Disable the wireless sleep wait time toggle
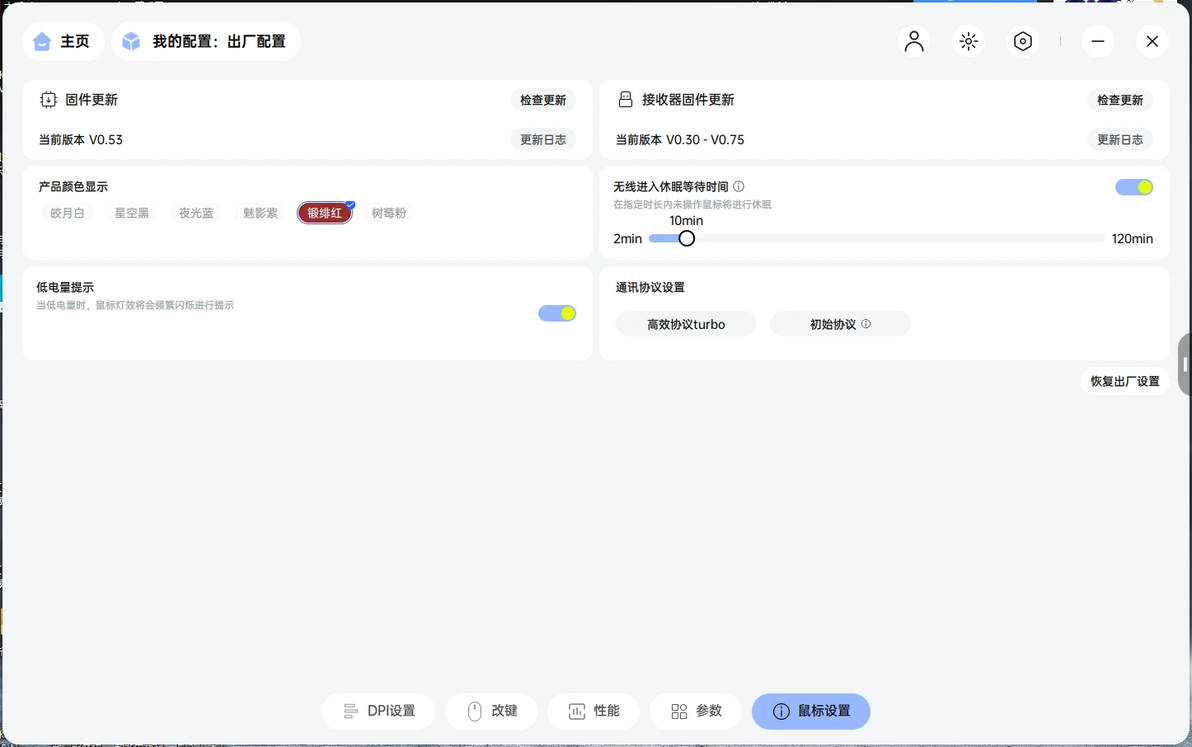The height and width of the screenshot is (747, 1192). [x=1133, y=187]
